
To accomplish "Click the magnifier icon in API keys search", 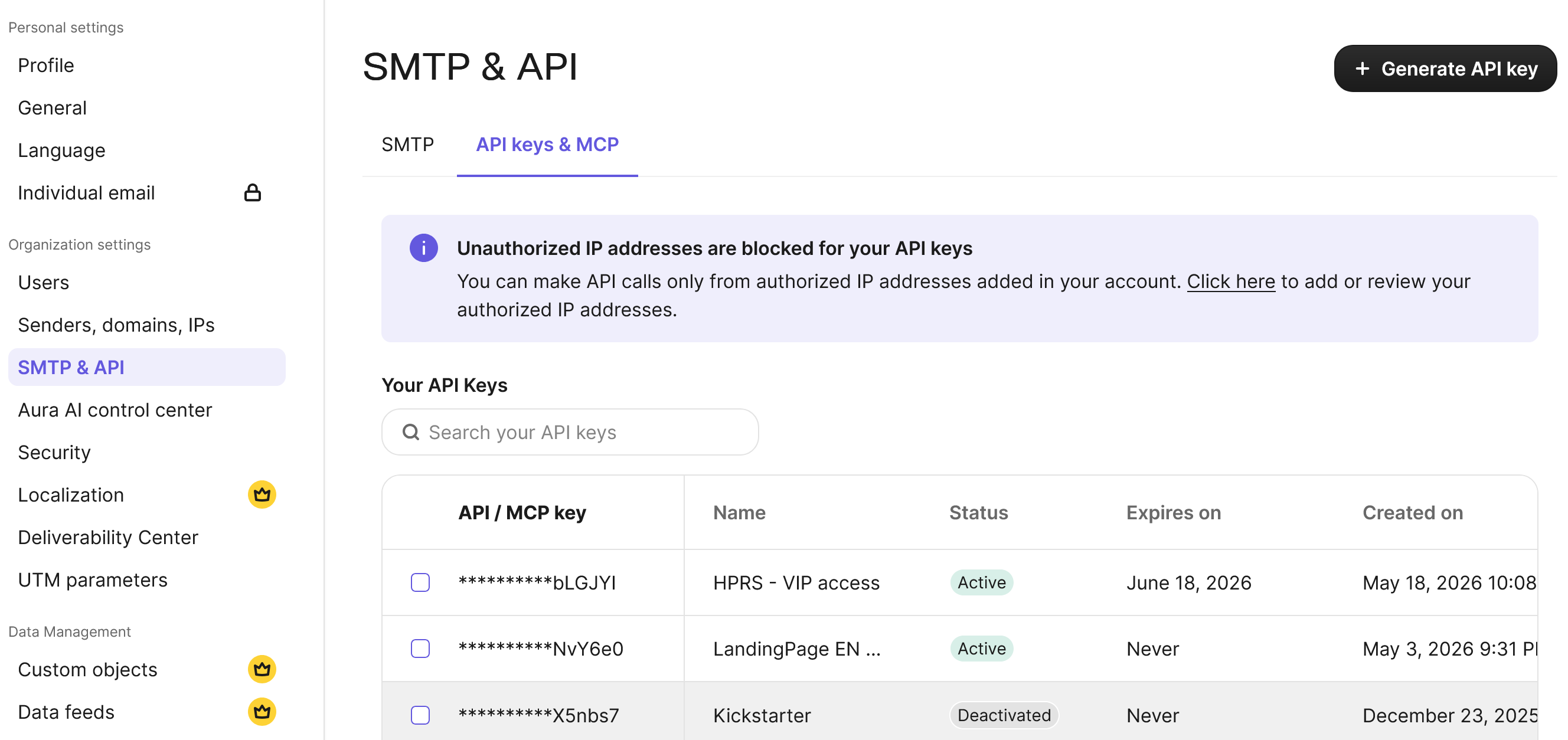I will tap(411, 432).
